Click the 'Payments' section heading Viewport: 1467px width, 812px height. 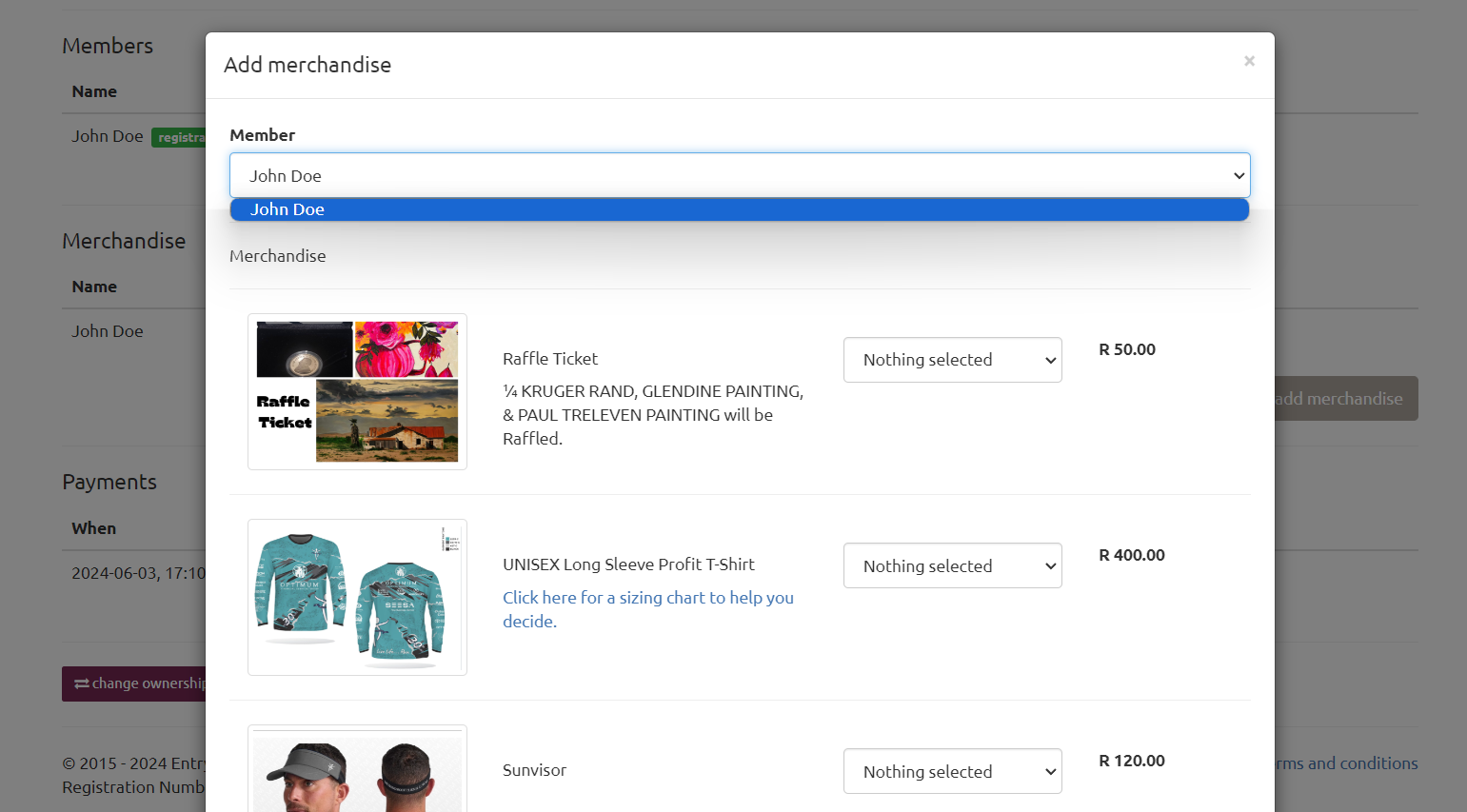point(109,482)
